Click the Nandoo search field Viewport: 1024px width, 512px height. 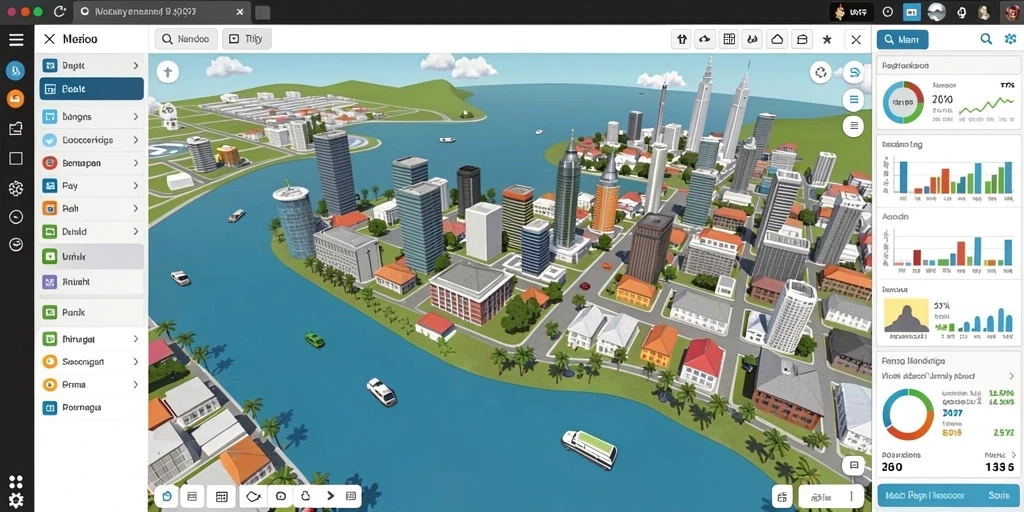click(x=186, y=39)
